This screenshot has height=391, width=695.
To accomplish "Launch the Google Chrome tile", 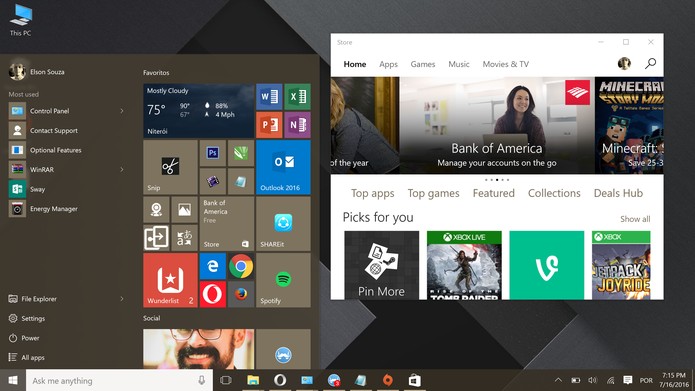I will [241, 266].
